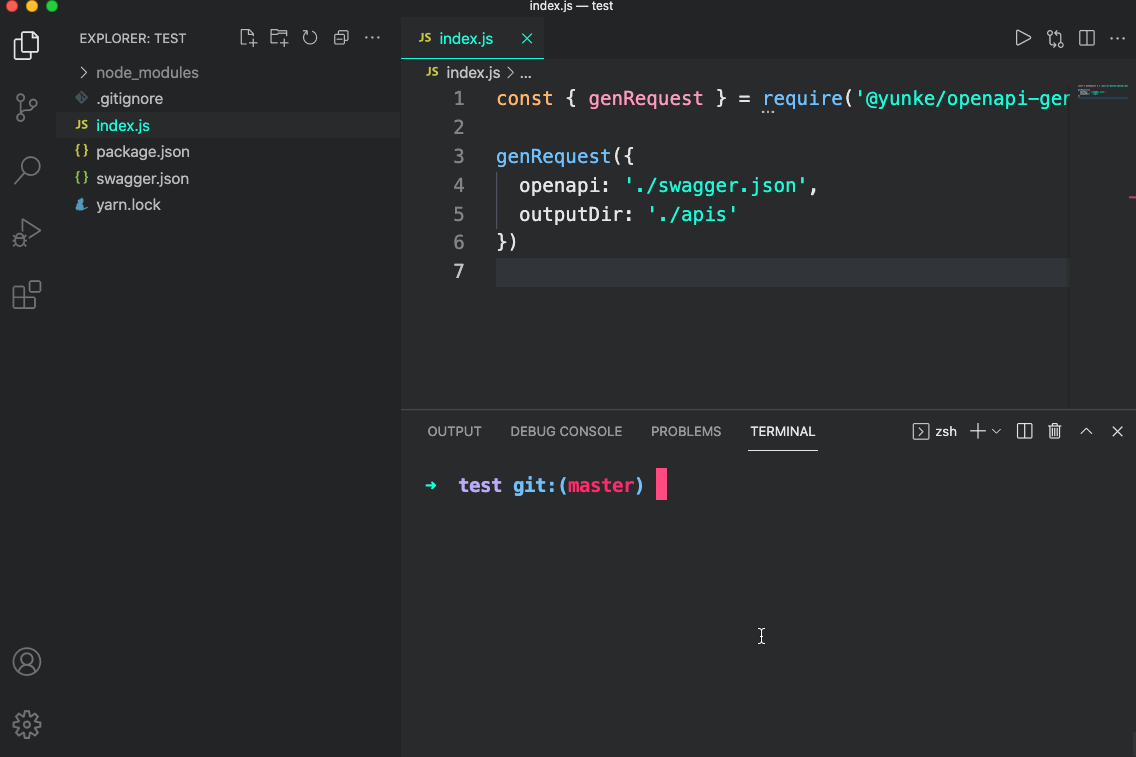Click the 'const' keyword on line 1

coord(525,99)
